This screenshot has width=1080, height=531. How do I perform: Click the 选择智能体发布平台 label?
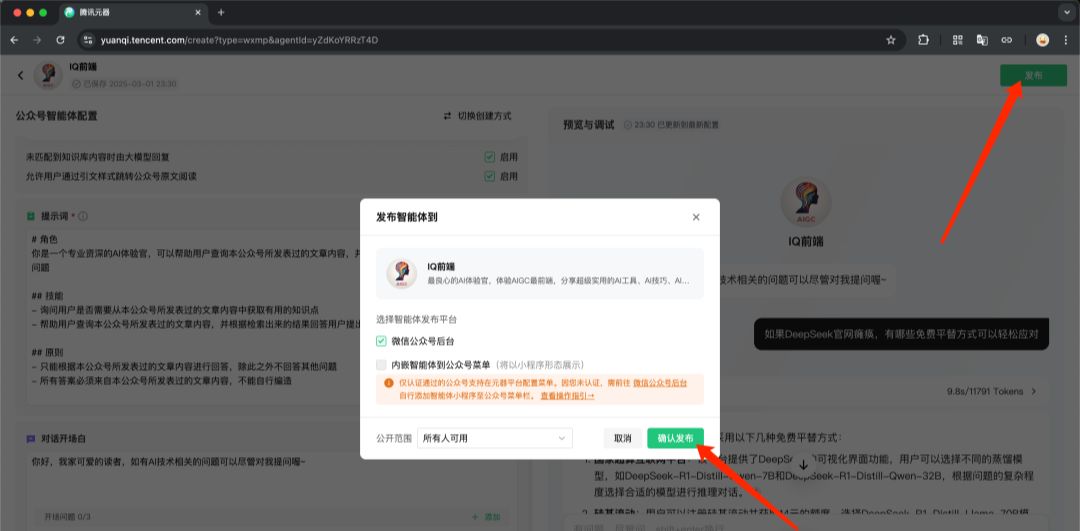pyautogui.click(x=416, y=320)
